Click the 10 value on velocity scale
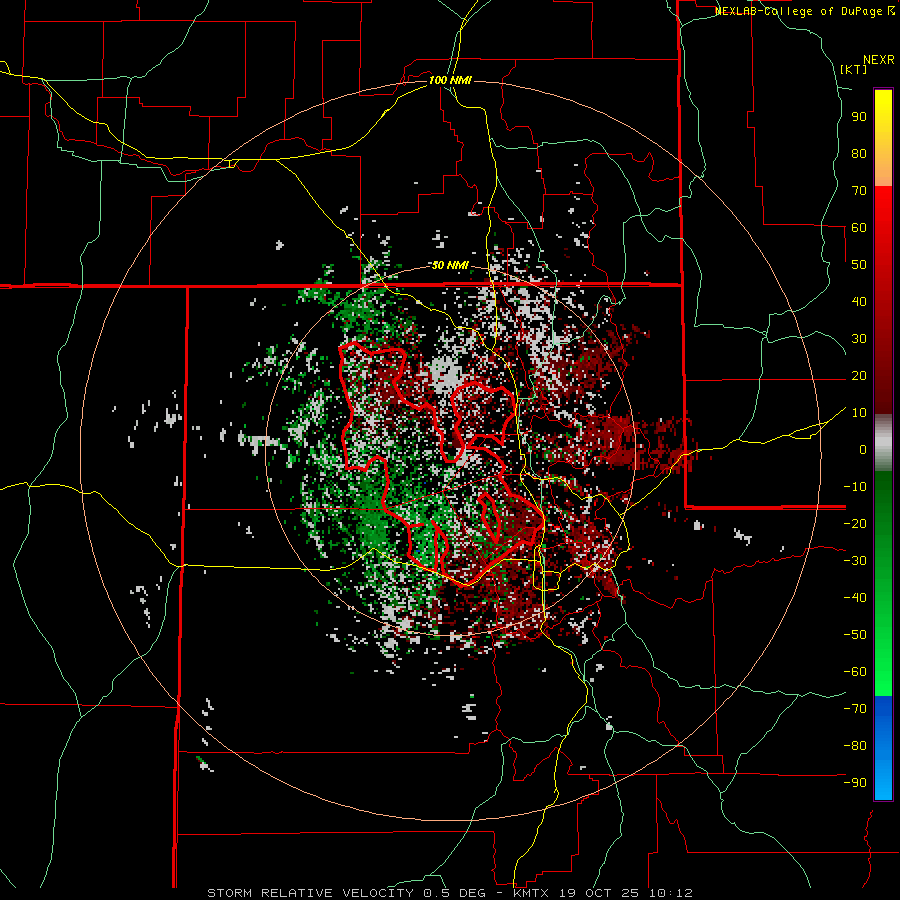The image size is (900, 900). pyautogui.click(x=859, y=413)
